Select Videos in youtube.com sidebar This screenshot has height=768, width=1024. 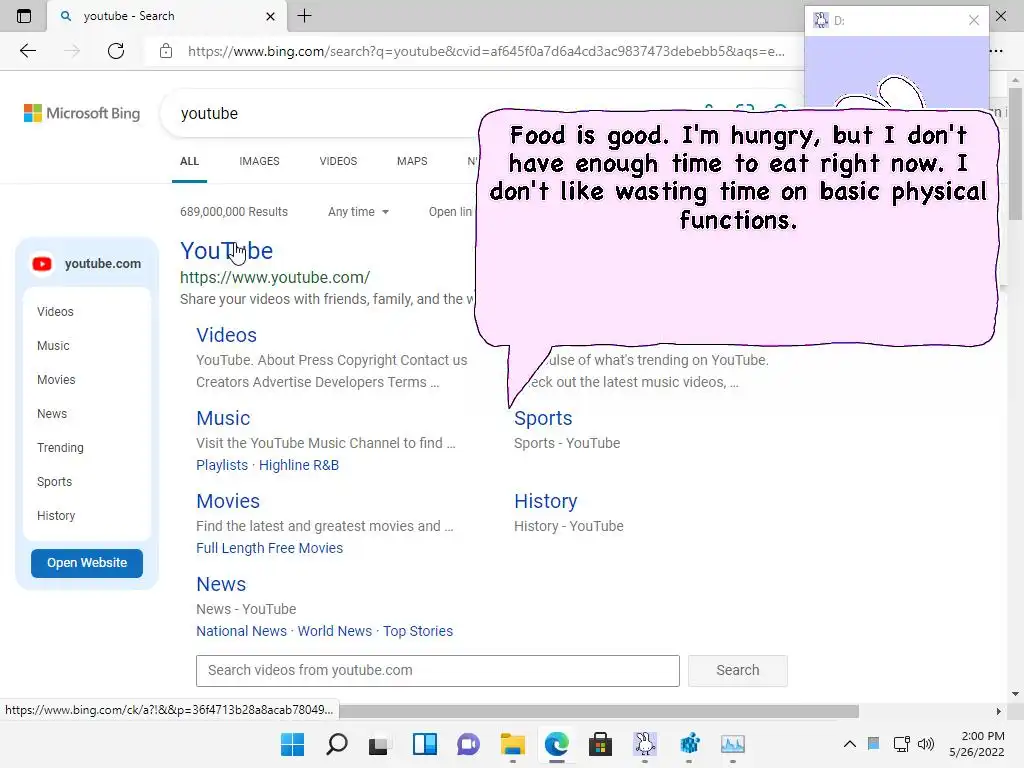point(56,312)
